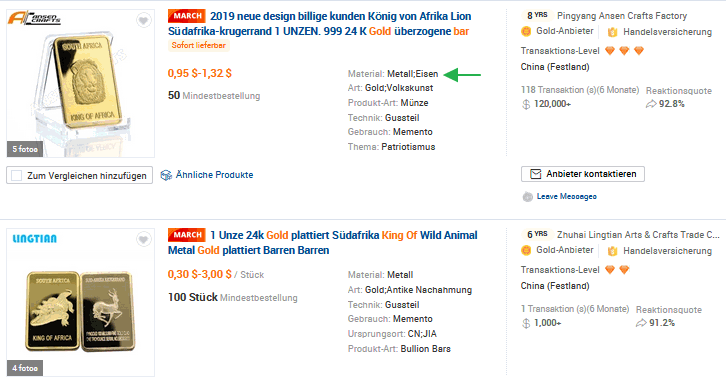Open the 2019 neue design König von Afrika listing
Screen dimensions: 726x379
pos(319,24)
